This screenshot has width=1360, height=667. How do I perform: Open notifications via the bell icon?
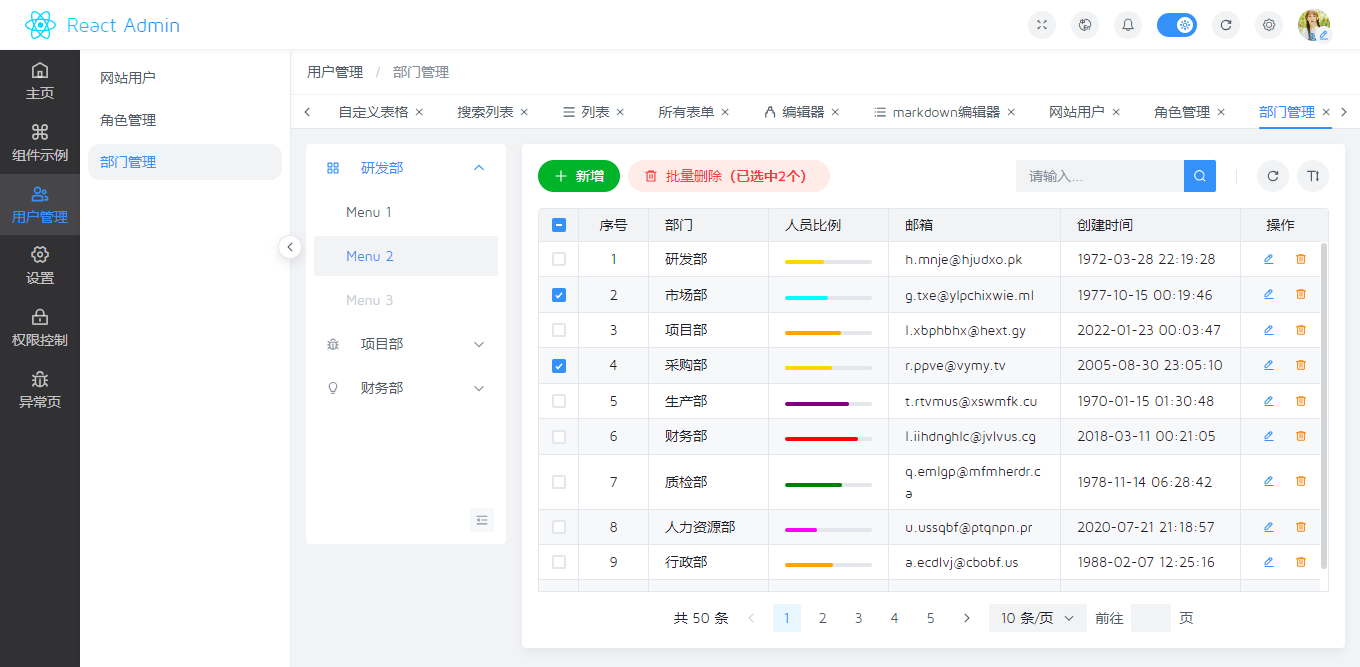pyautogui.click(x=1127, y=25)
